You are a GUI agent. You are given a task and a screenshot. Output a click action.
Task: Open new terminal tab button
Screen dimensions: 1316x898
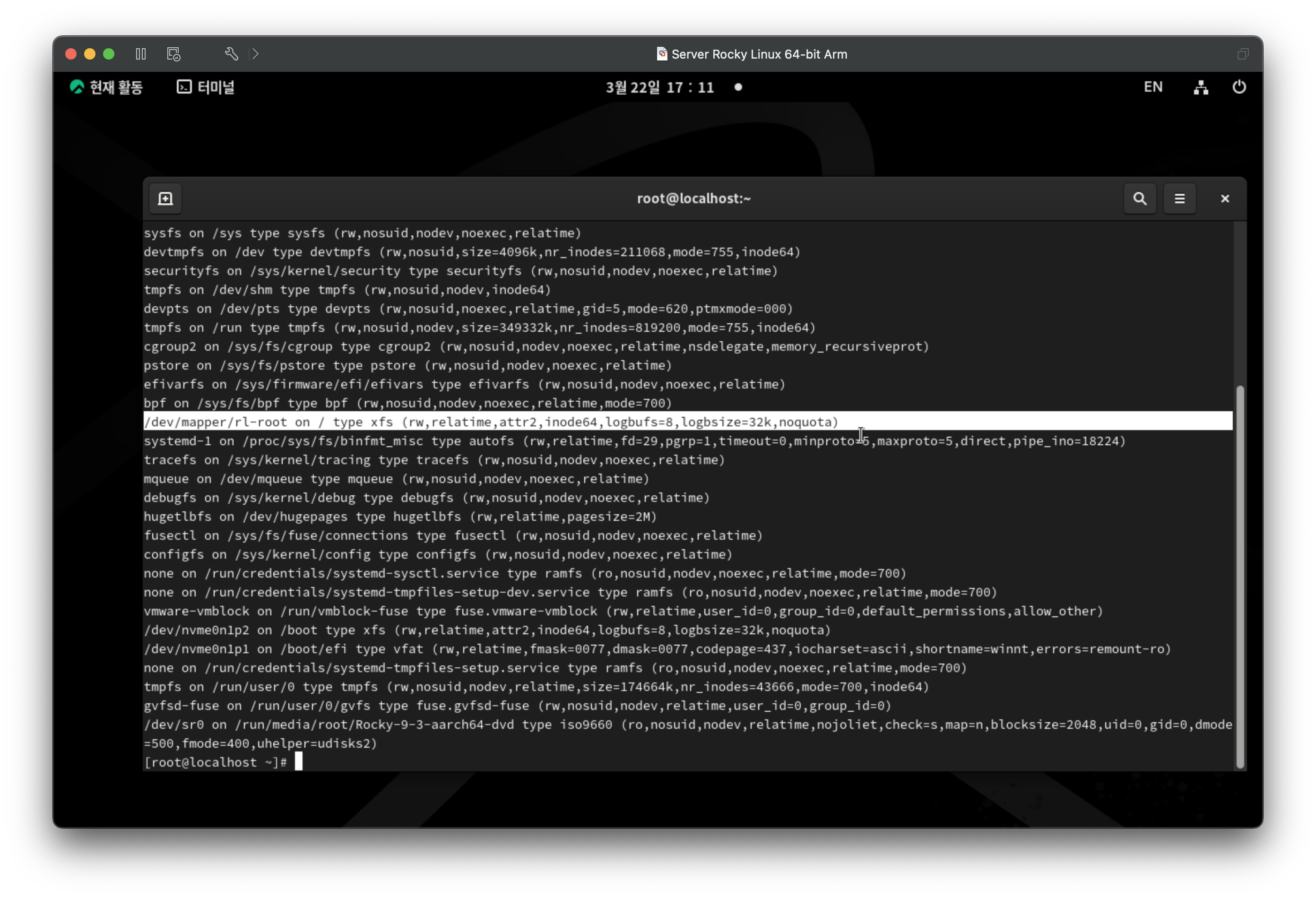165,199
